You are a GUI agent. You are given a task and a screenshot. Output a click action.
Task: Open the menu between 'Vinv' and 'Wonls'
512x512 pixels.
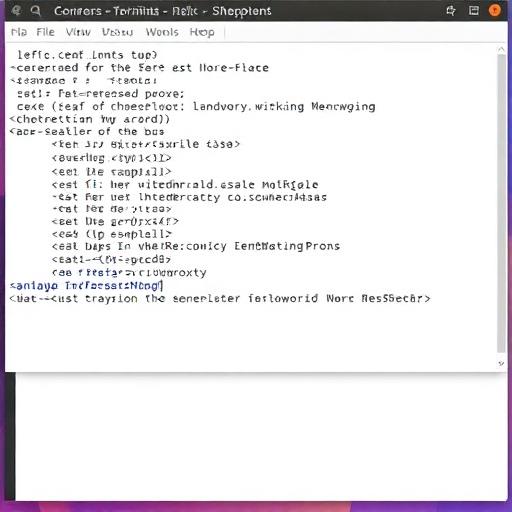117,32
